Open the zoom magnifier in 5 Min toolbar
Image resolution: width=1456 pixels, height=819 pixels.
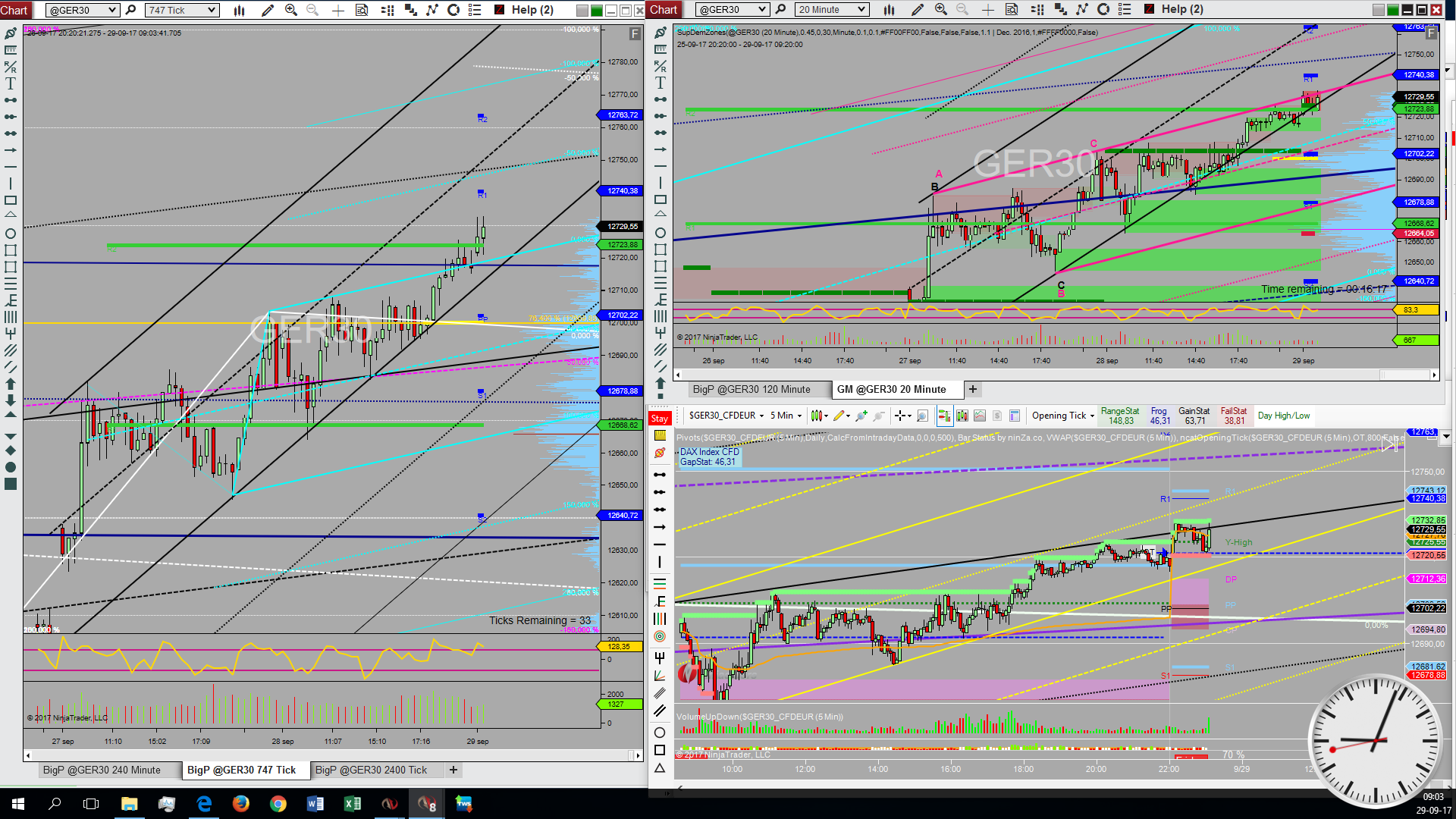pos(922,416)
